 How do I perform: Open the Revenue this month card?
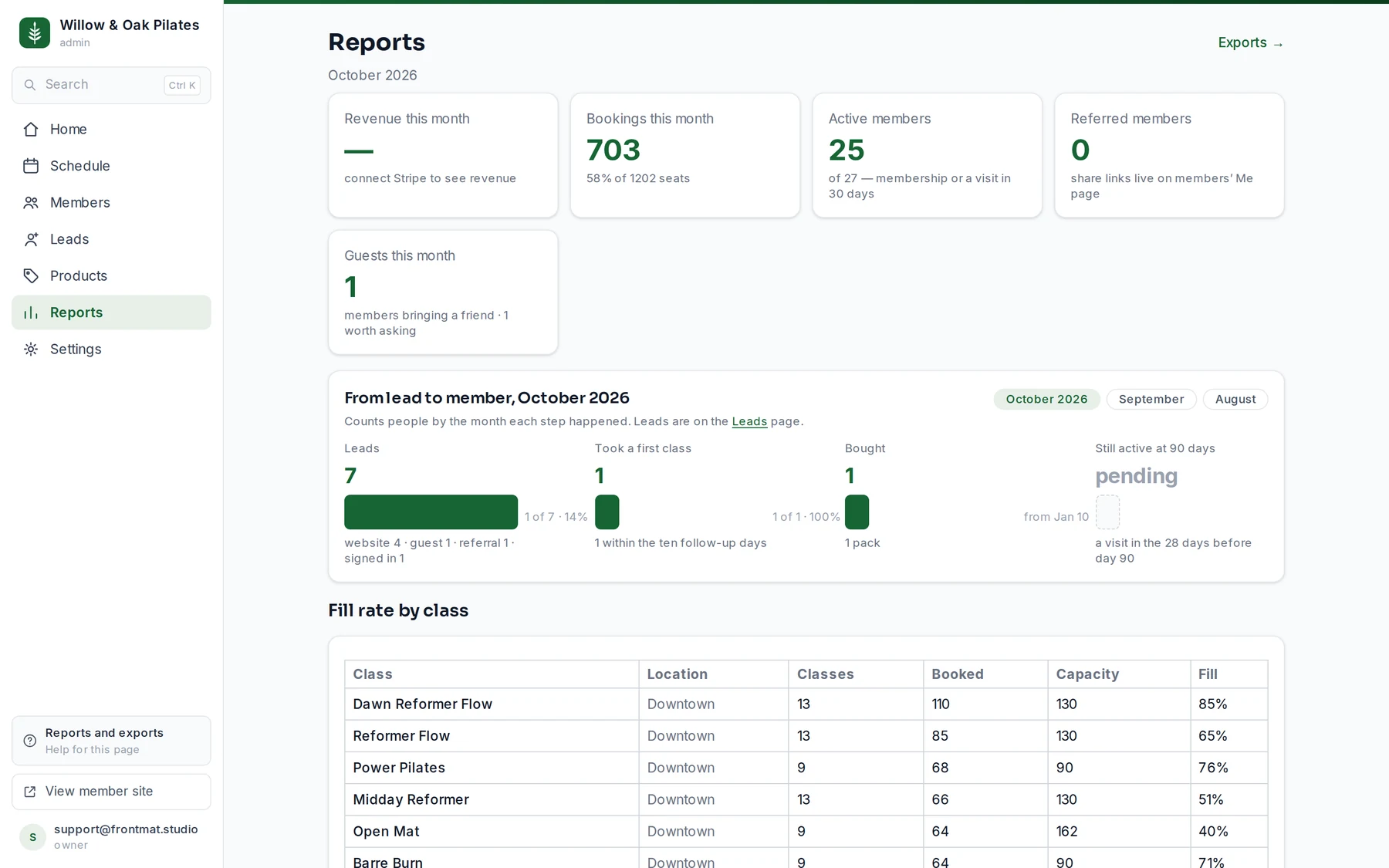(443, 155)
